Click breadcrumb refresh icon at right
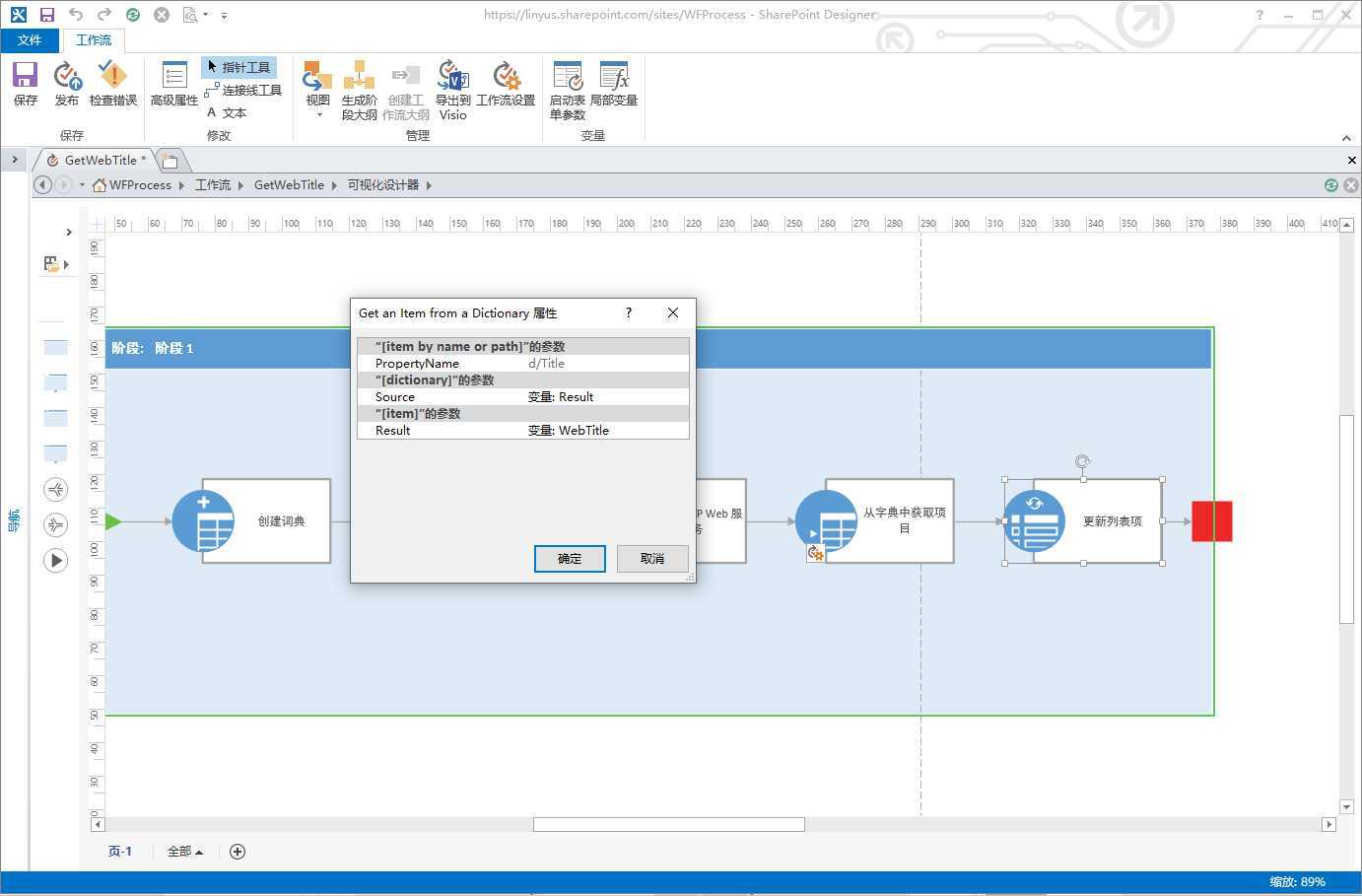This screenshot has width=1362, height=896. (x=1331, y=185)
